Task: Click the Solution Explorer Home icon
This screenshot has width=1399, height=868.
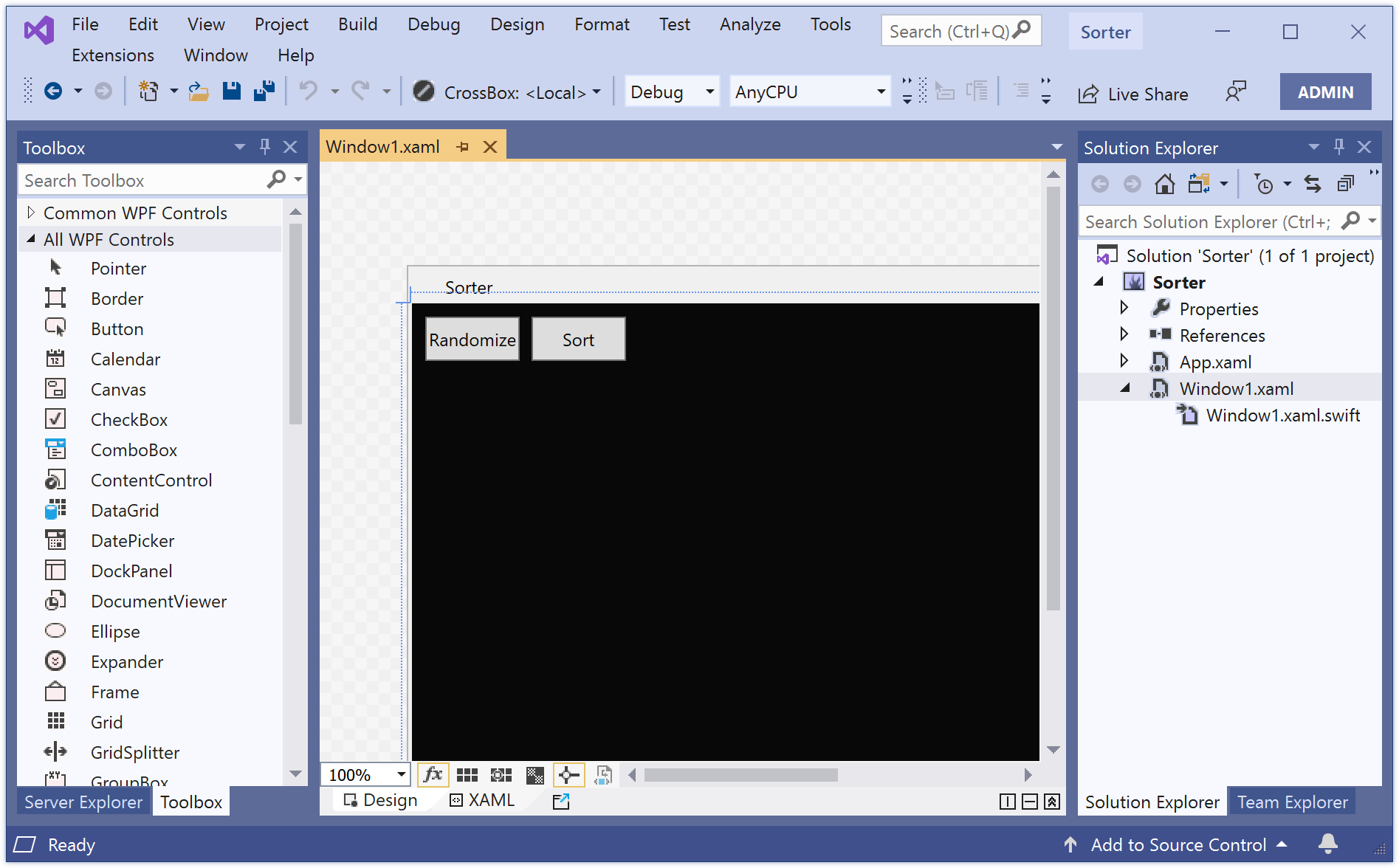Action: 1165,184
